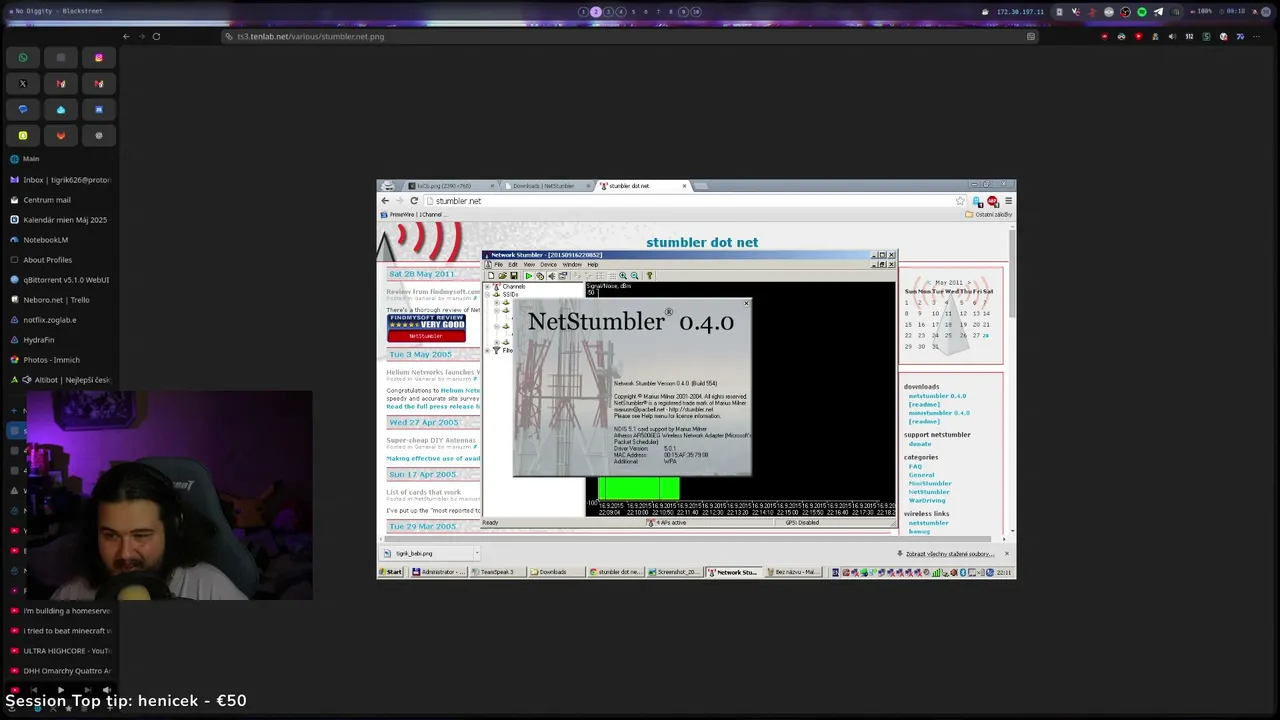The height and width of the screenshot is (720, 1280).
Task: Click the Zoom Out magnifier in NetStumbler toolbar
Action: pos(634,276)
